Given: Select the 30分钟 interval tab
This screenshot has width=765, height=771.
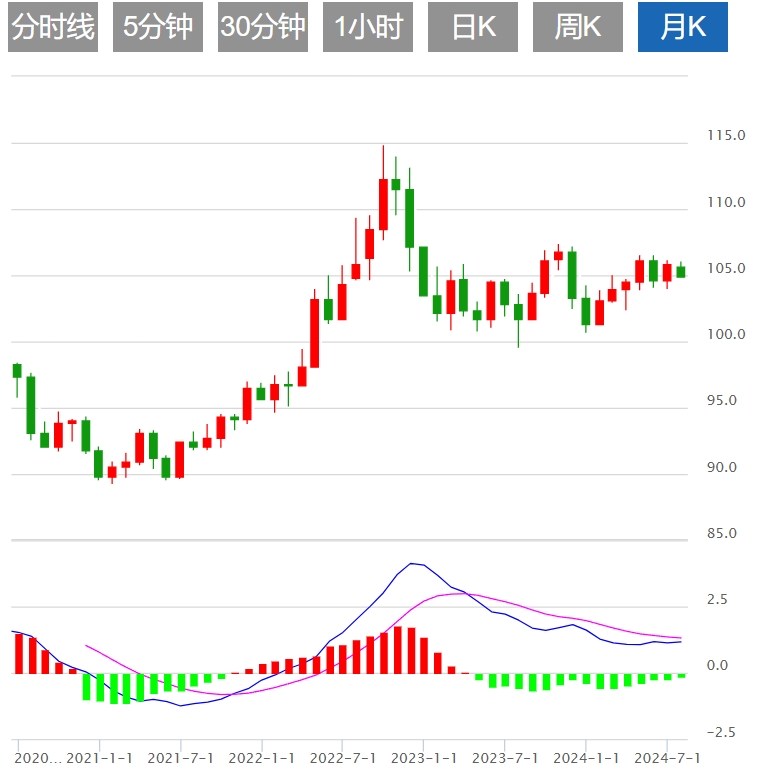Looking at the screenshot, I should coord(263,27).
